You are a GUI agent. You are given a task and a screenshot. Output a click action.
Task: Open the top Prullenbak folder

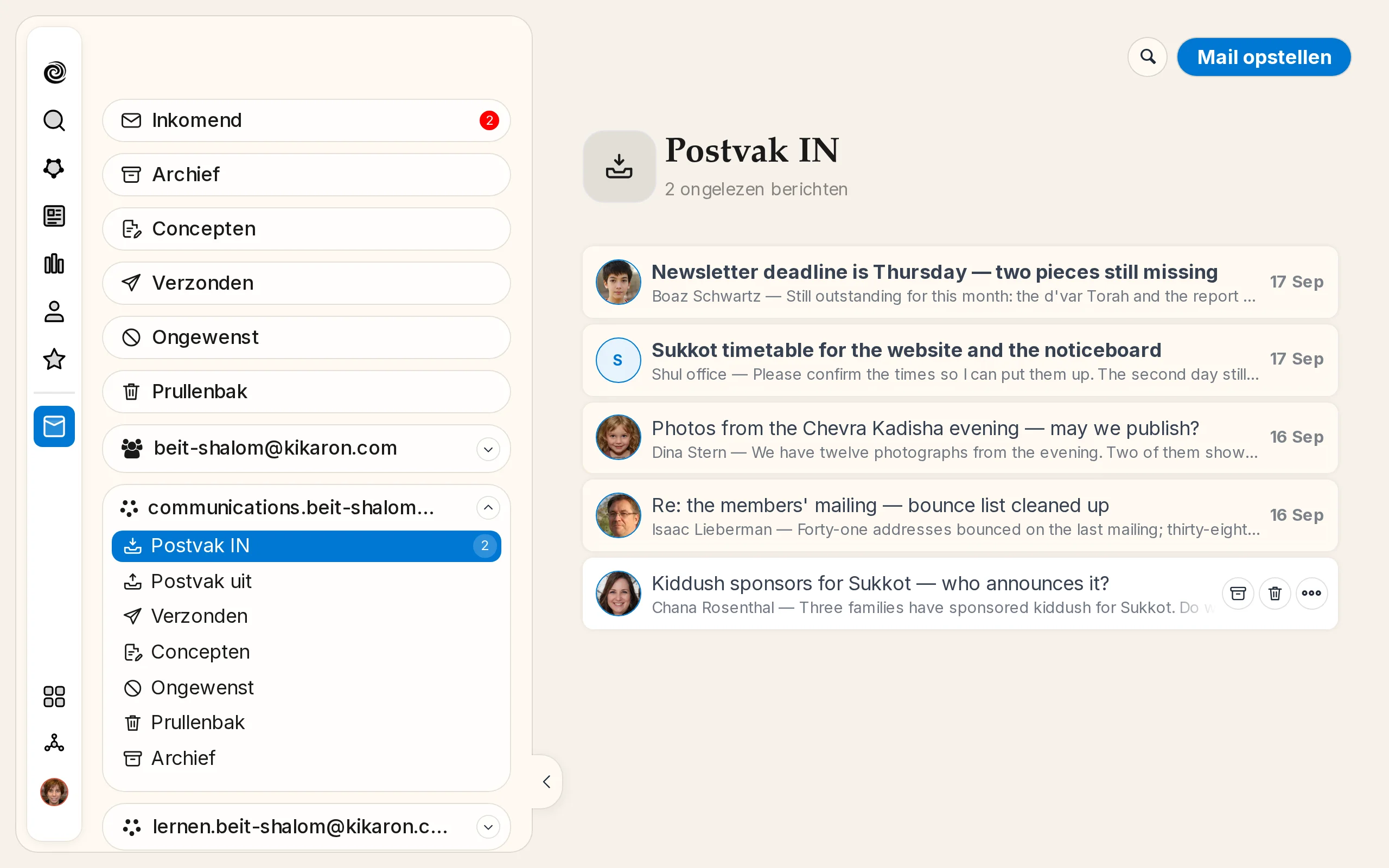(307, 392)
